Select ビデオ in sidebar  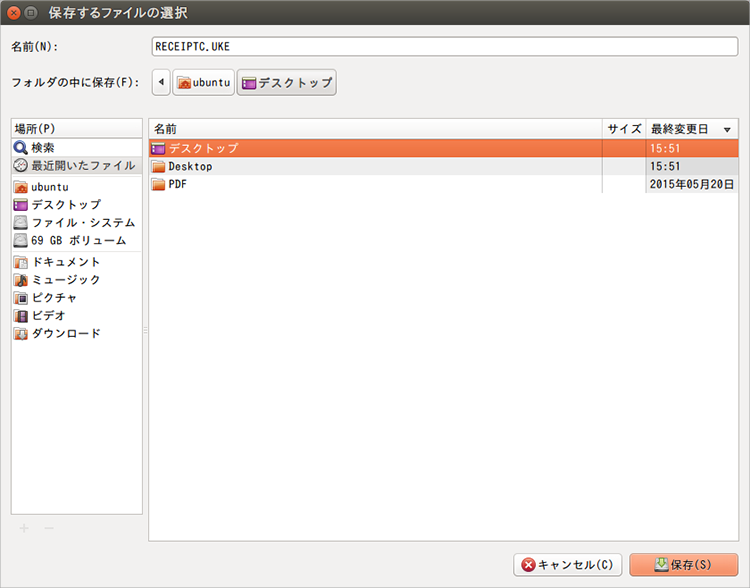(x=48, y=316)
